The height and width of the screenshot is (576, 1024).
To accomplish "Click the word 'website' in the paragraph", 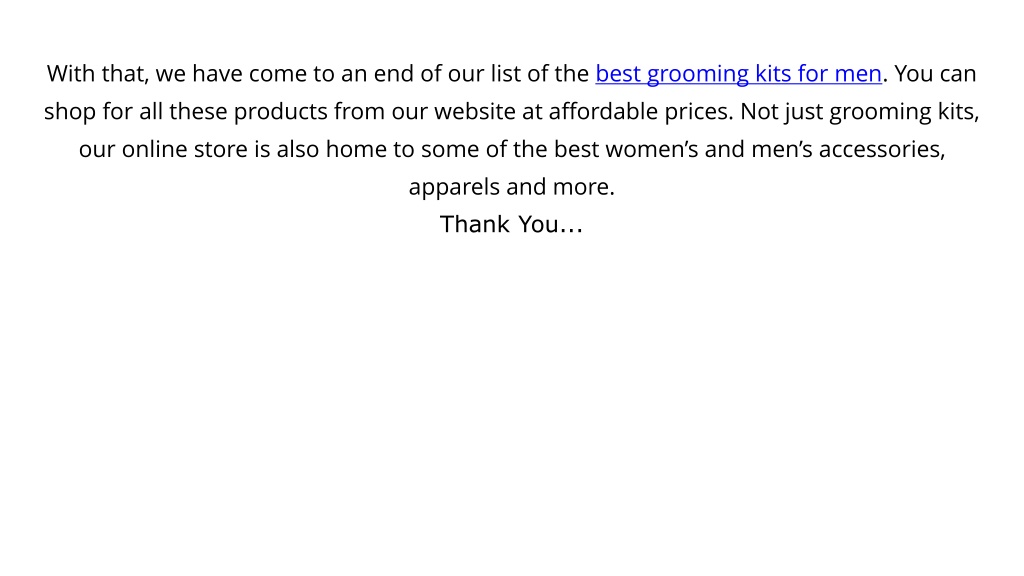I will tap(475, 112).
